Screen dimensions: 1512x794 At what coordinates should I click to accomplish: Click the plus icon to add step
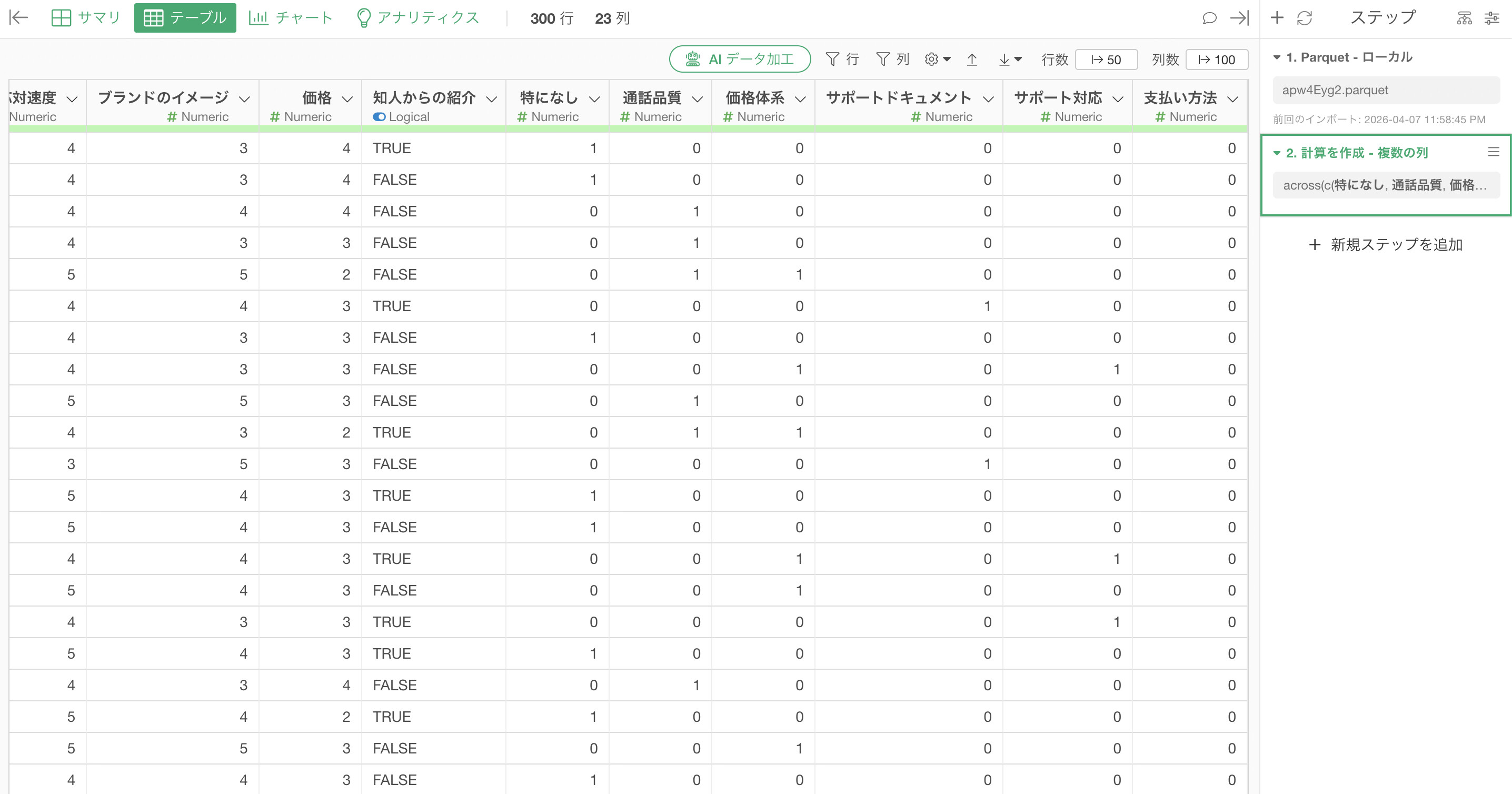(1277, 17)
